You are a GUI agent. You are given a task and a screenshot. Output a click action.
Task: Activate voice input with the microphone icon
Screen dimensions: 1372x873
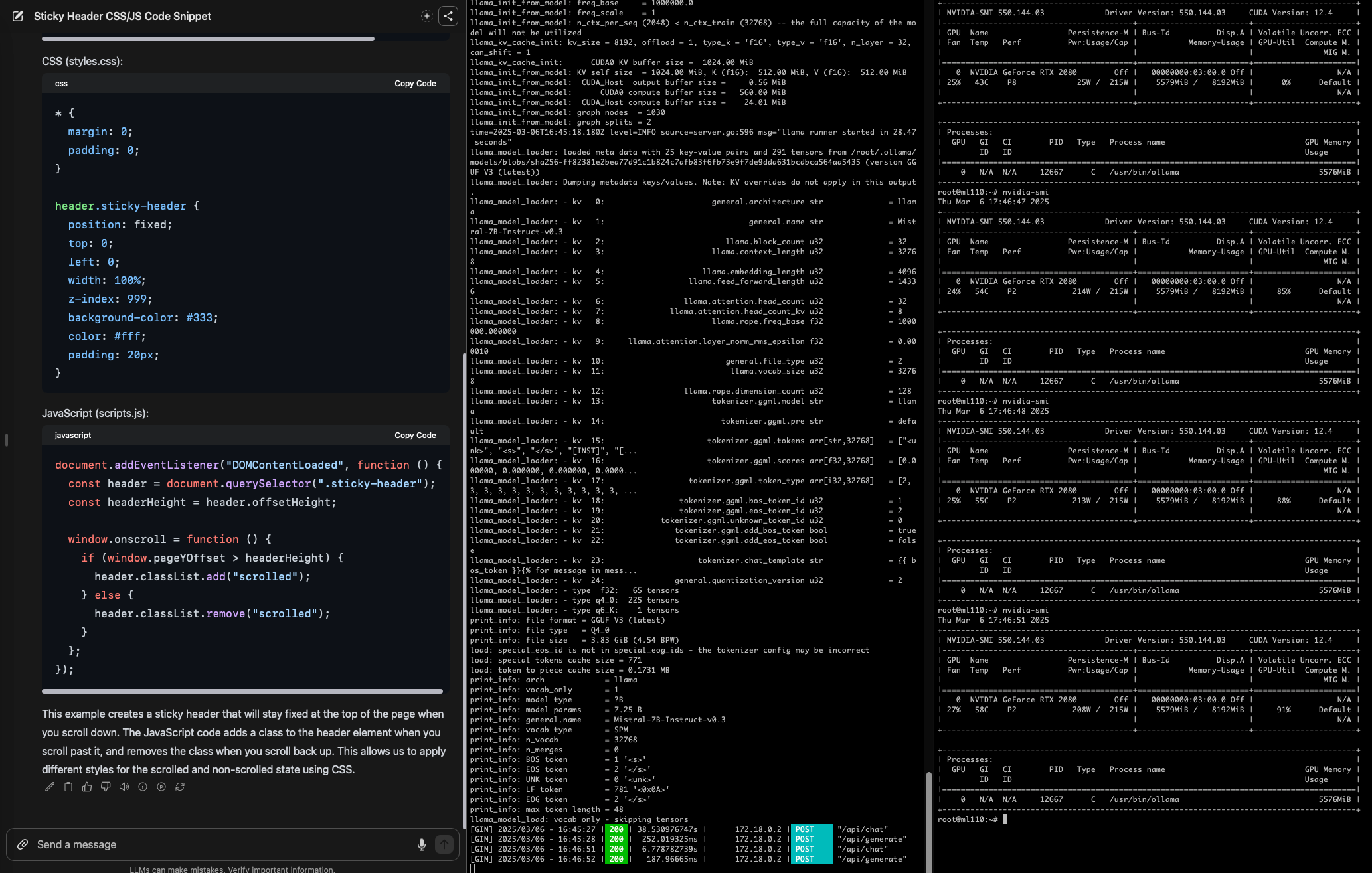[422, 844]
